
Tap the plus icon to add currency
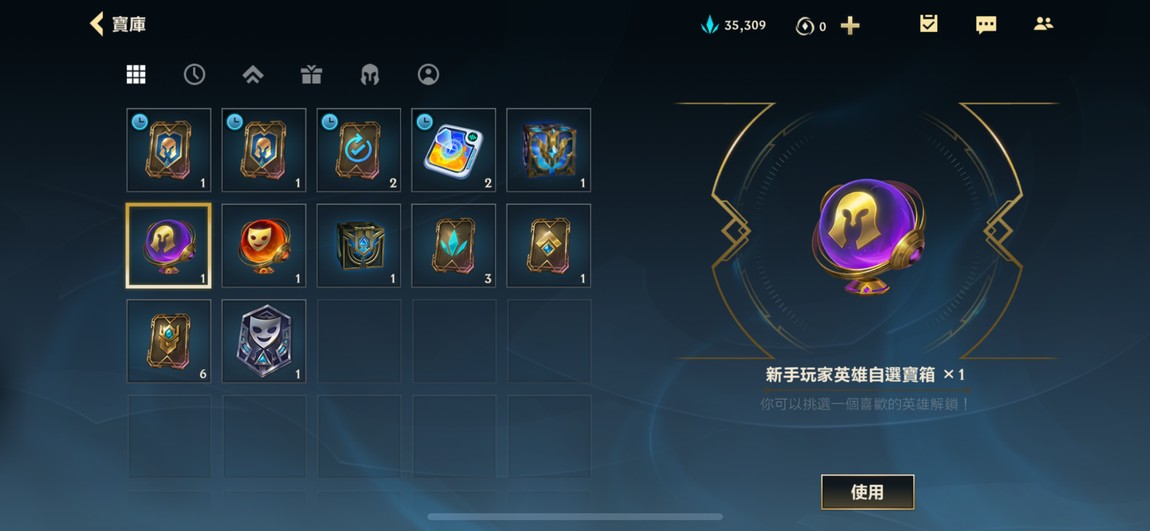850,26
